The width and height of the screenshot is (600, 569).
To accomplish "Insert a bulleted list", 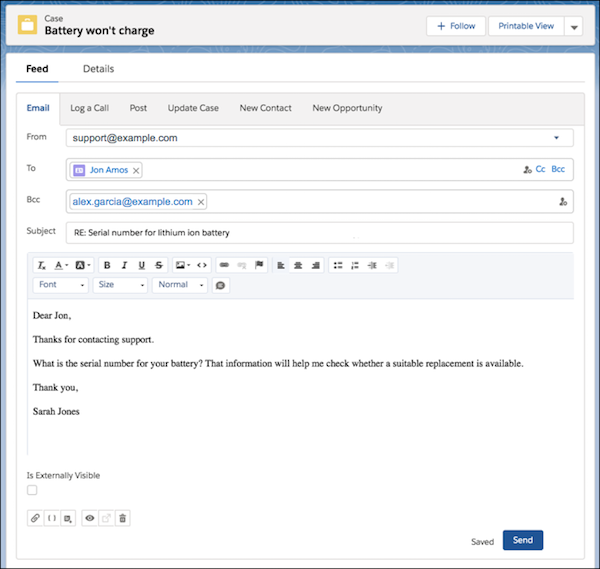I will click(338, 265).
